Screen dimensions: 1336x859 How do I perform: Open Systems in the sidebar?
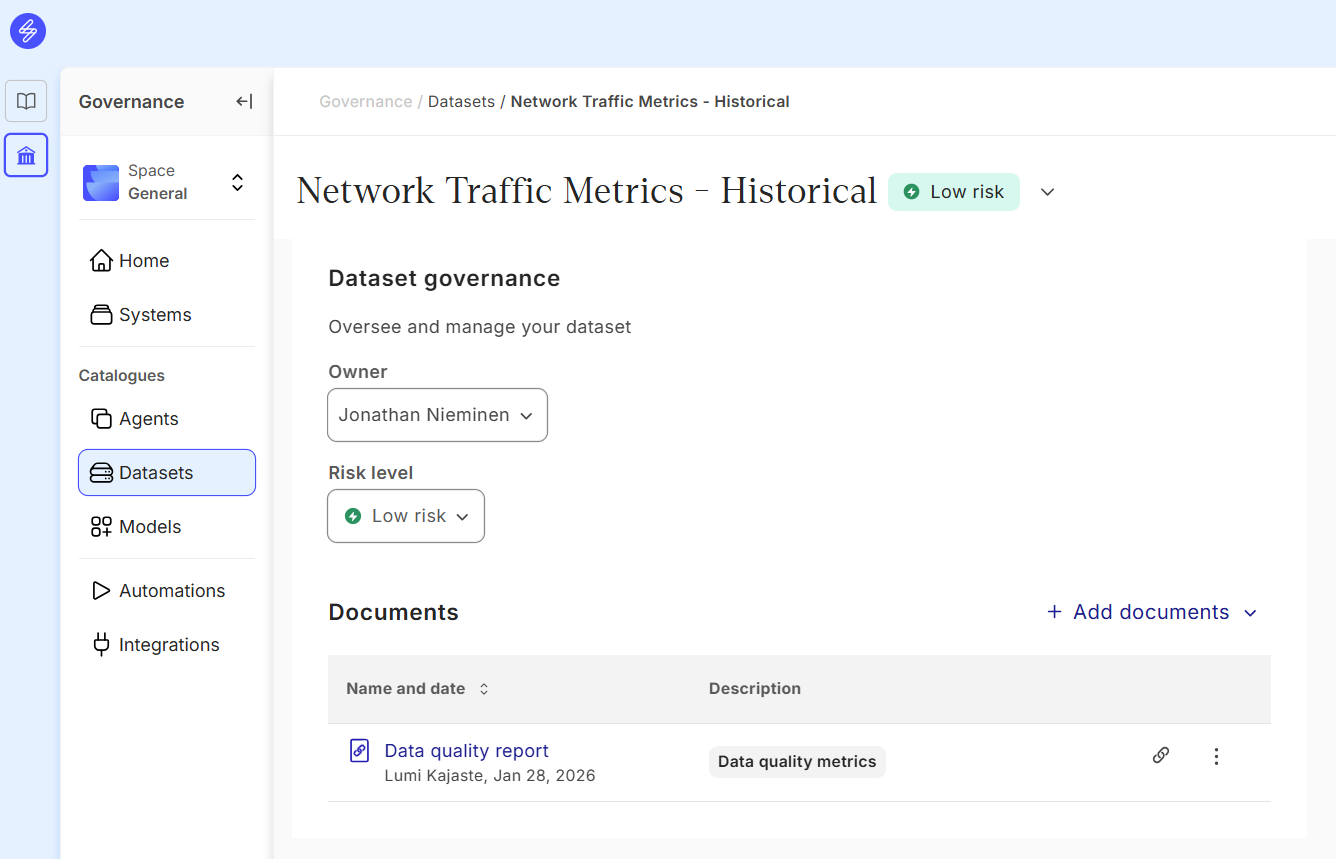pos(154,315)
